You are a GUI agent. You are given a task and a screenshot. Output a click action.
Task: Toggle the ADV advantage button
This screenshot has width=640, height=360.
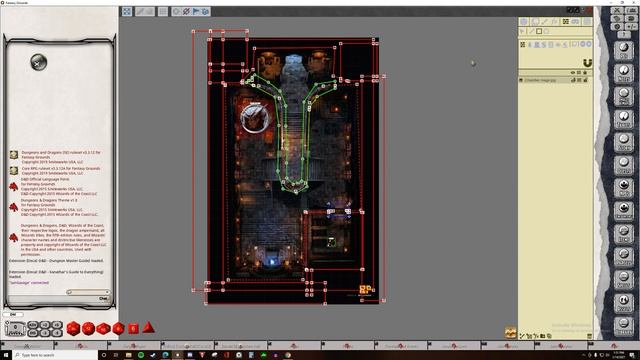point(33,325)
